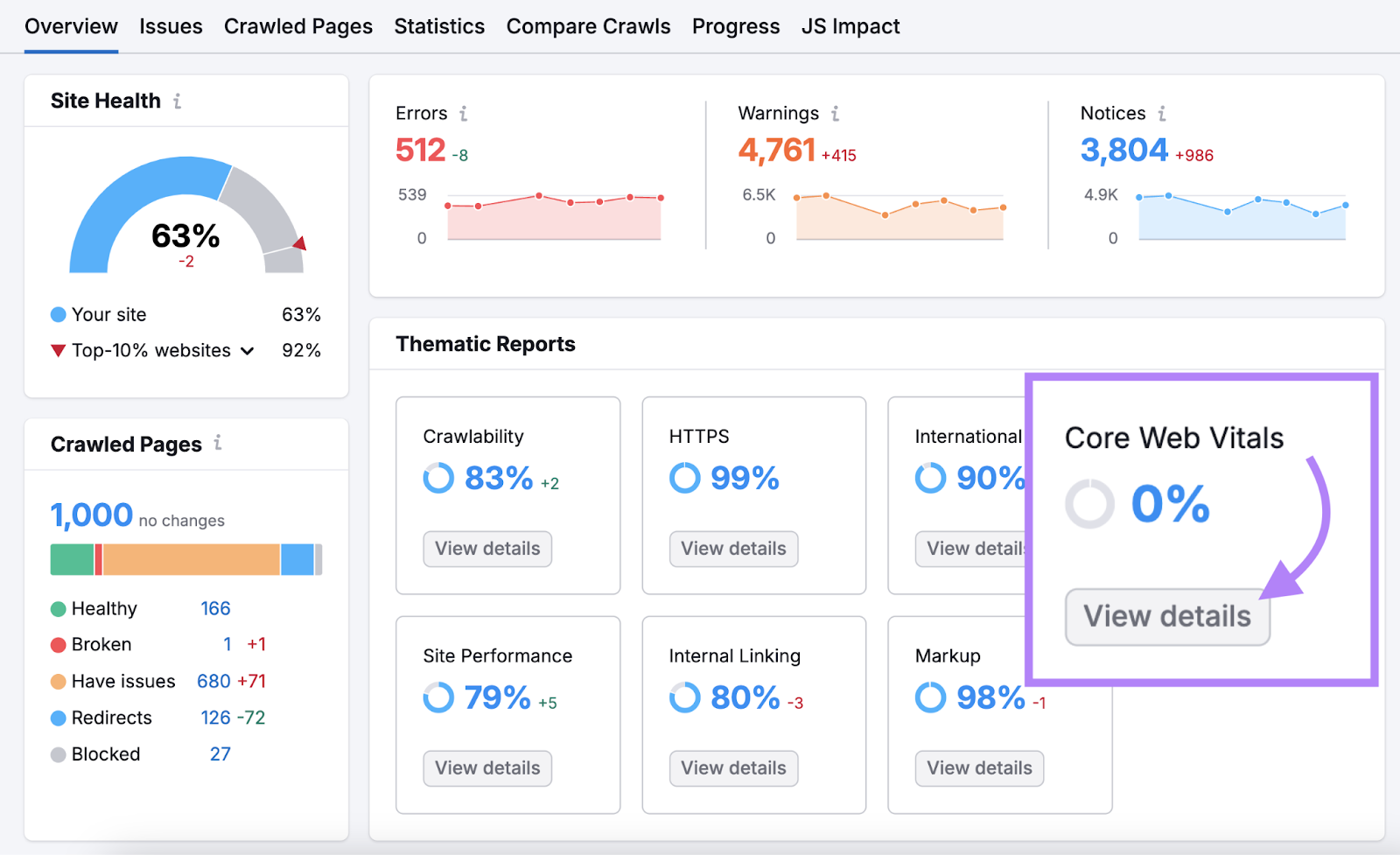
Task: Click the Notices info icon
Action: [1161, 113]
